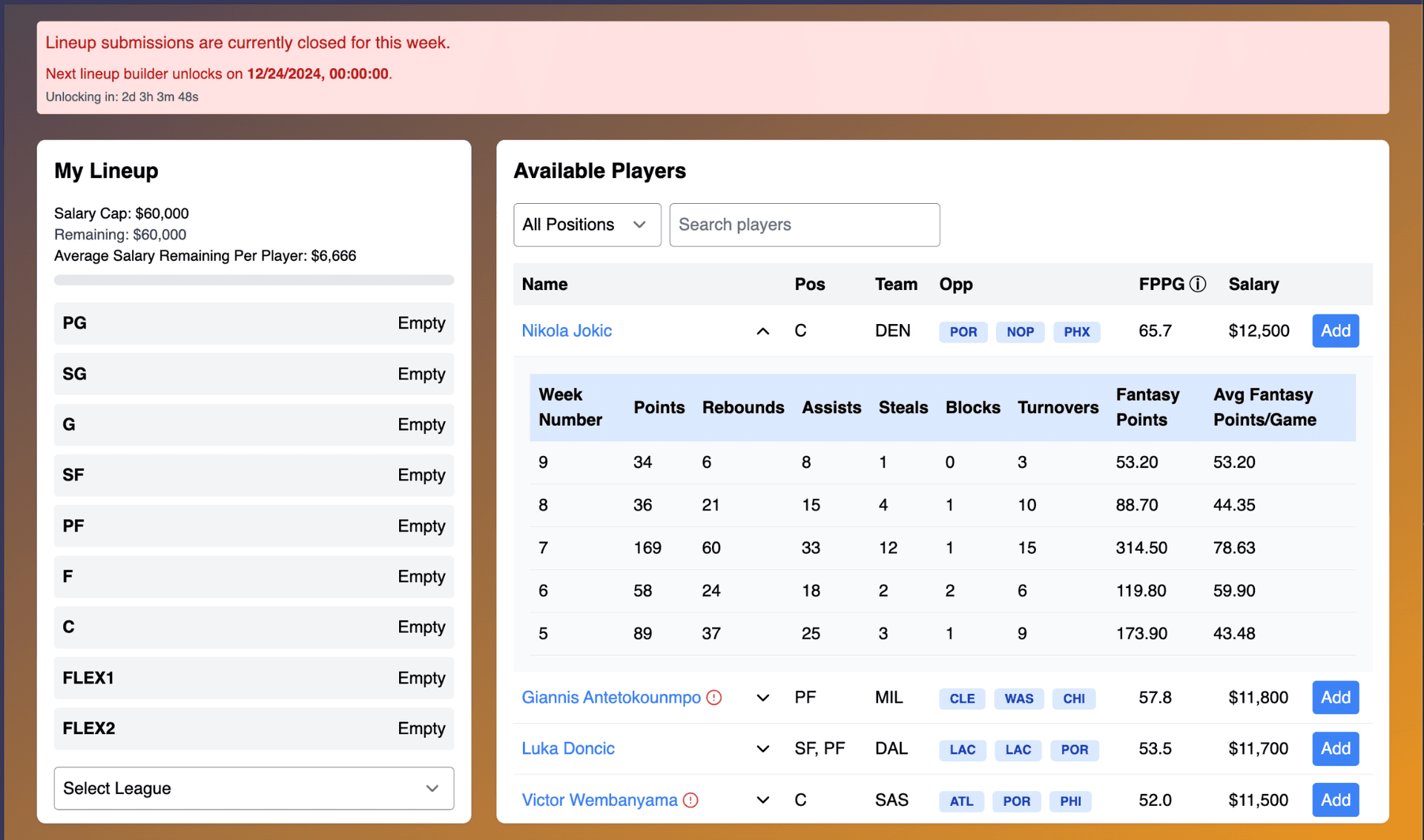Open the Select League dropdown
The width and height of the screenshot is (1424, 840).
254,788
